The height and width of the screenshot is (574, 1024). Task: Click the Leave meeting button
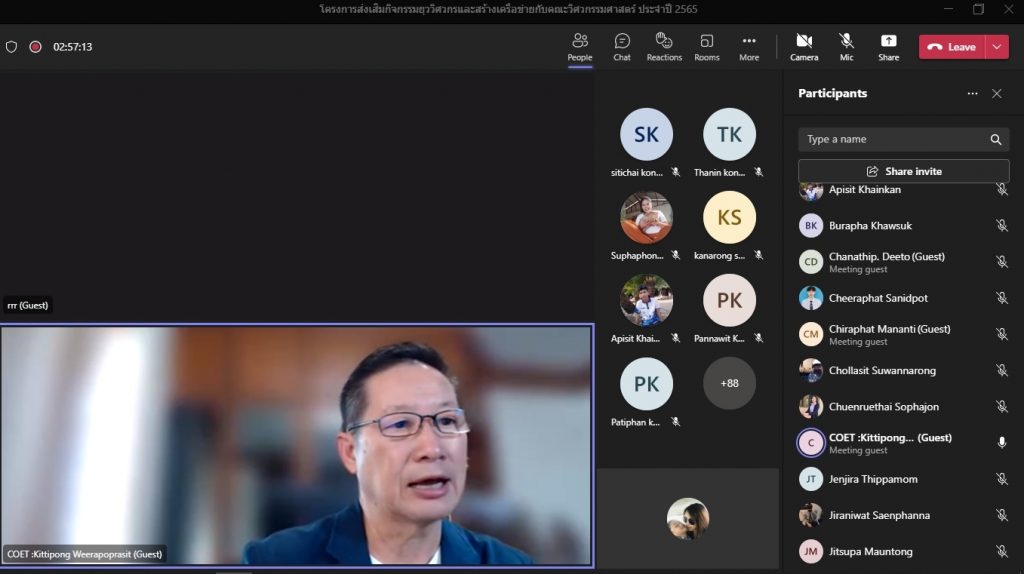952,47
